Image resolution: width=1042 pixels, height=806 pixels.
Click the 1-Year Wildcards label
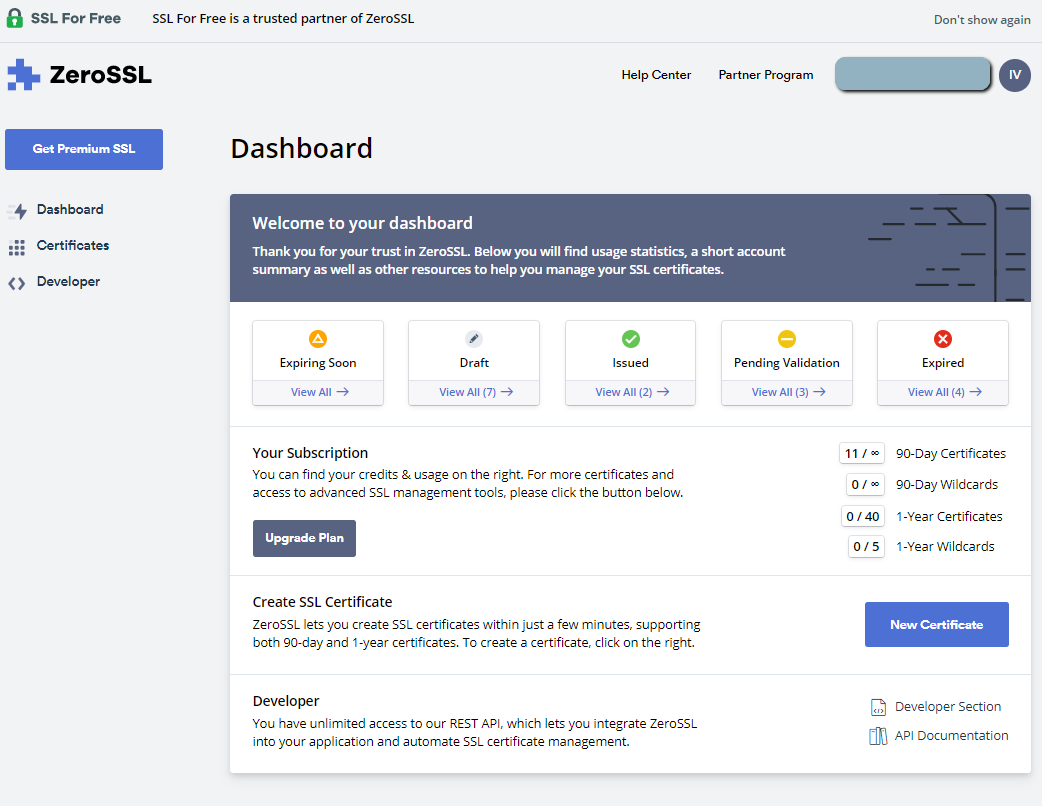[x=945, y=546]
